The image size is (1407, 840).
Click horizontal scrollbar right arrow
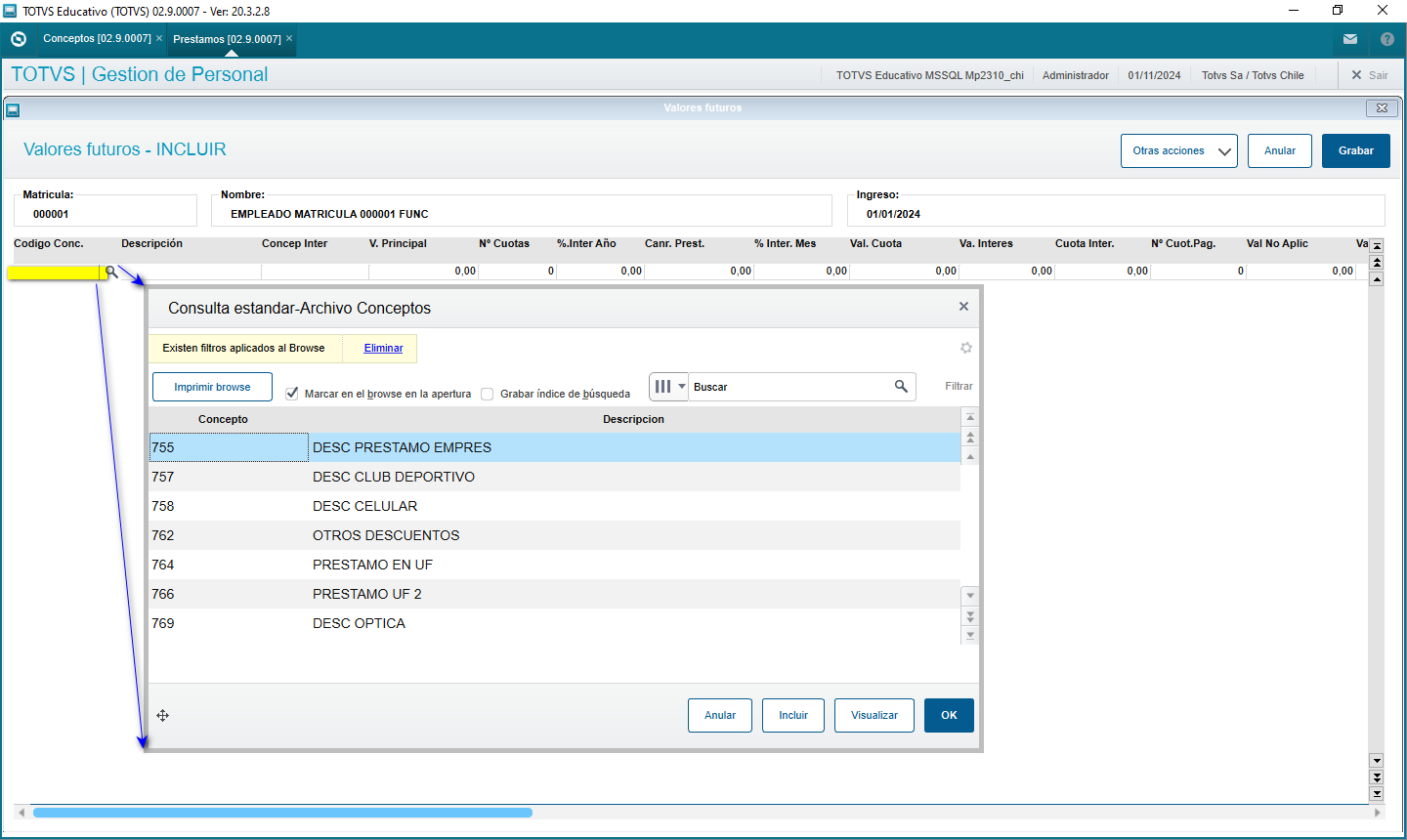(x=1378, y=813)
